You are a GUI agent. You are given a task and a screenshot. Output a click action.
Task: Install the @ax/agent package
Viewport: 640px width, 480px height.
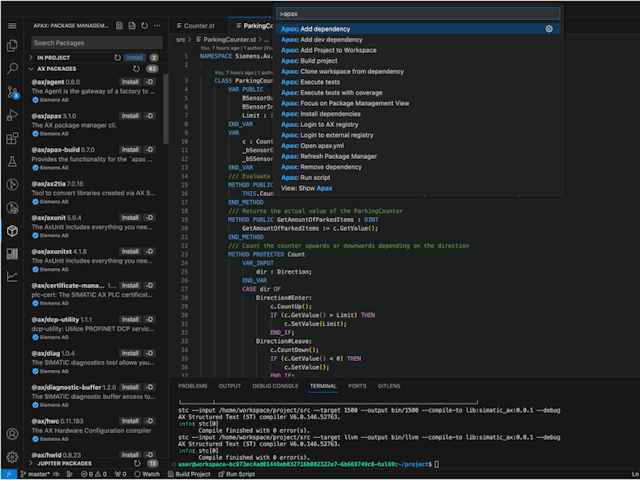130,82
